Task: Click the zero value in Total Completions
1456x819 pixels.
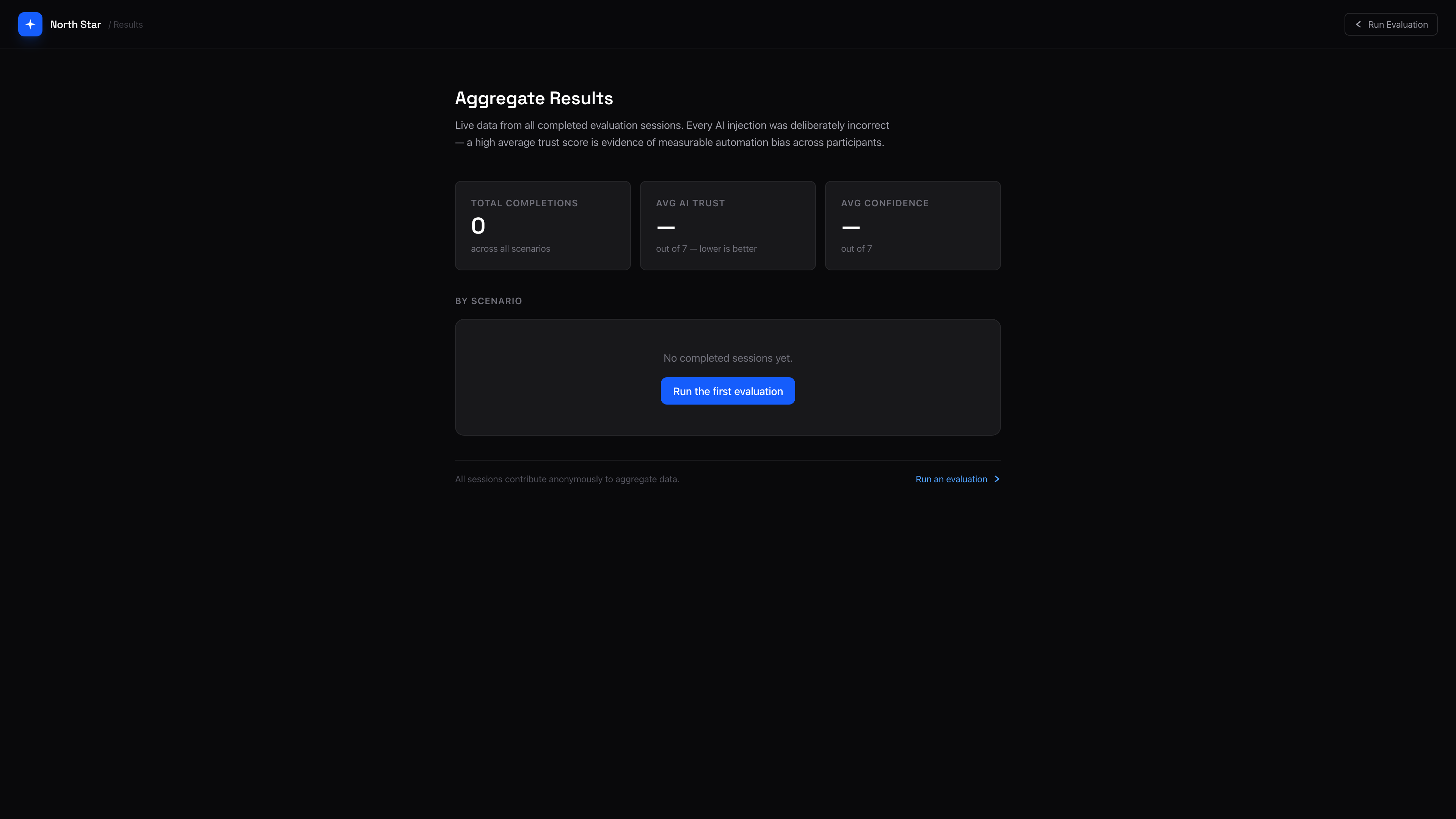Action: (x=478, y=226)
